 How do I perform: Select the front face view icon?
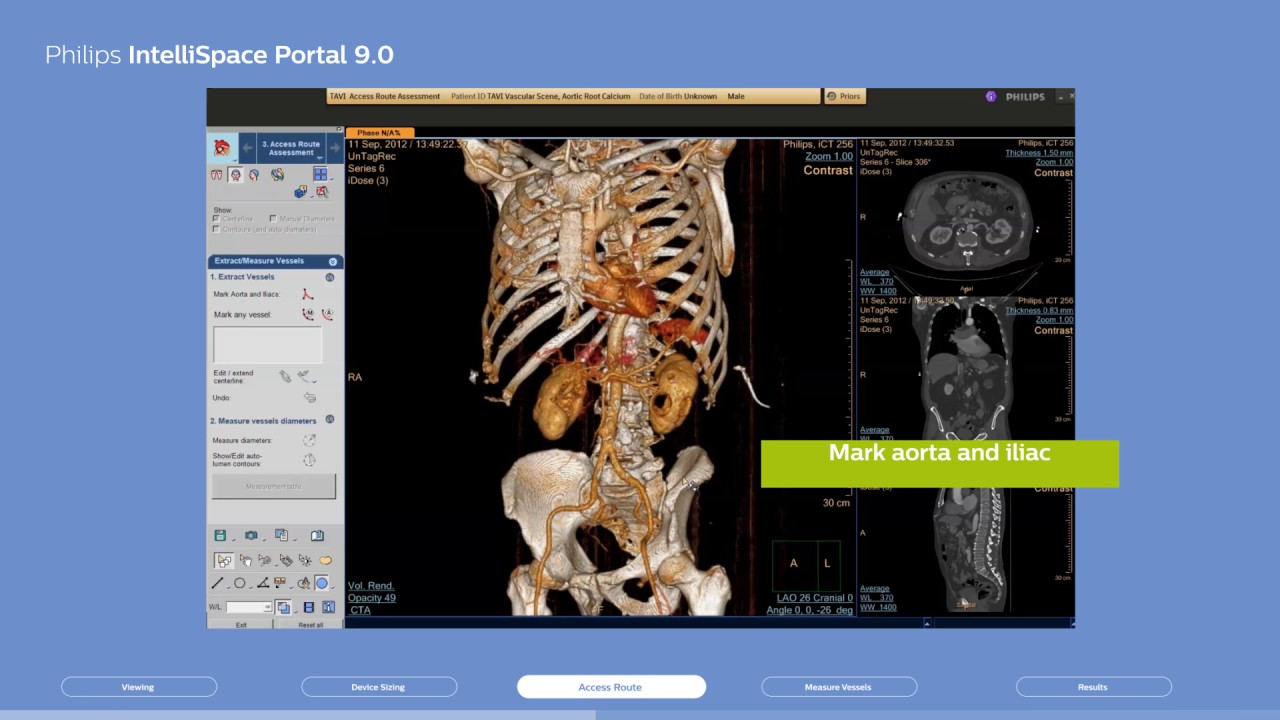(236, 175)
